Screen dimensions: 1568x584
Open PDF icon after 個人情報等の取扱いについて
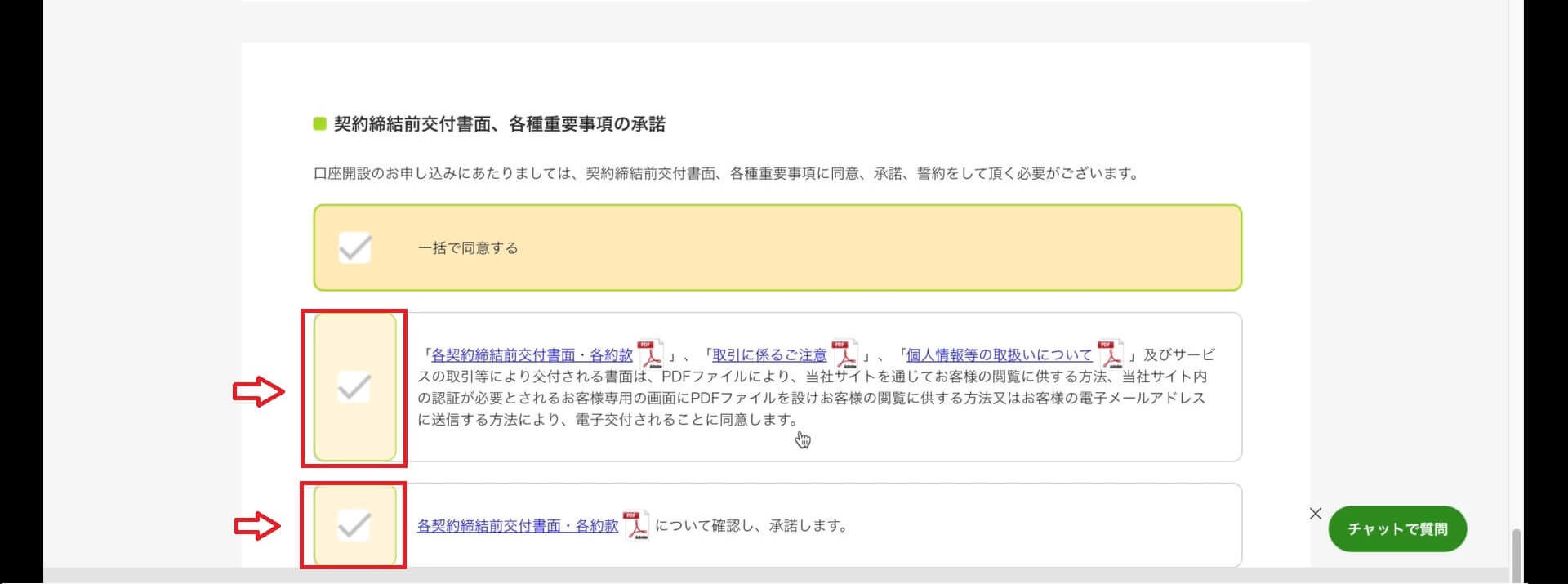1110,355
